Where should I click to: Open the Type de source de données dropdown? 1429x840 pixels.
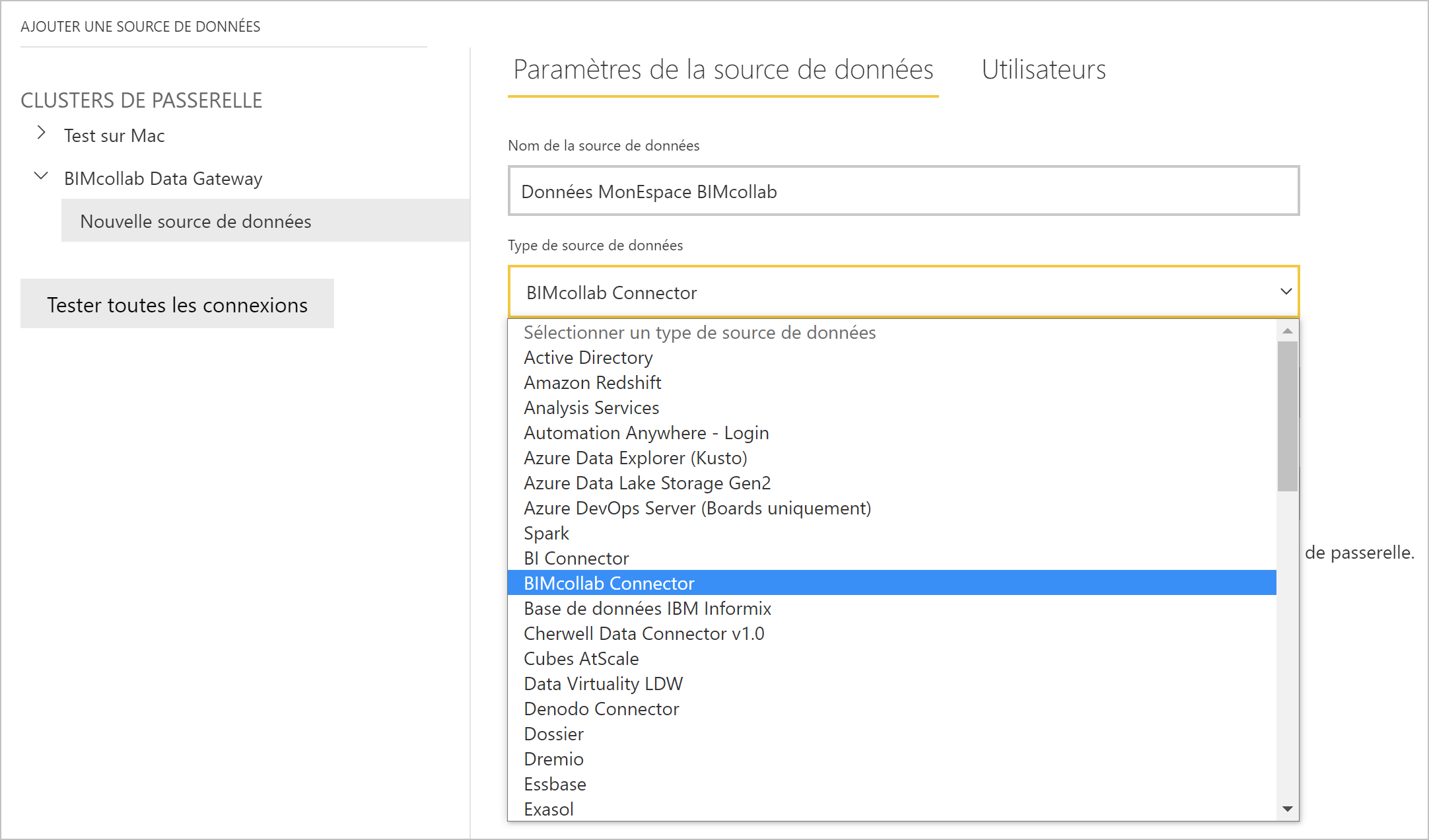click(x=903, y=292)
